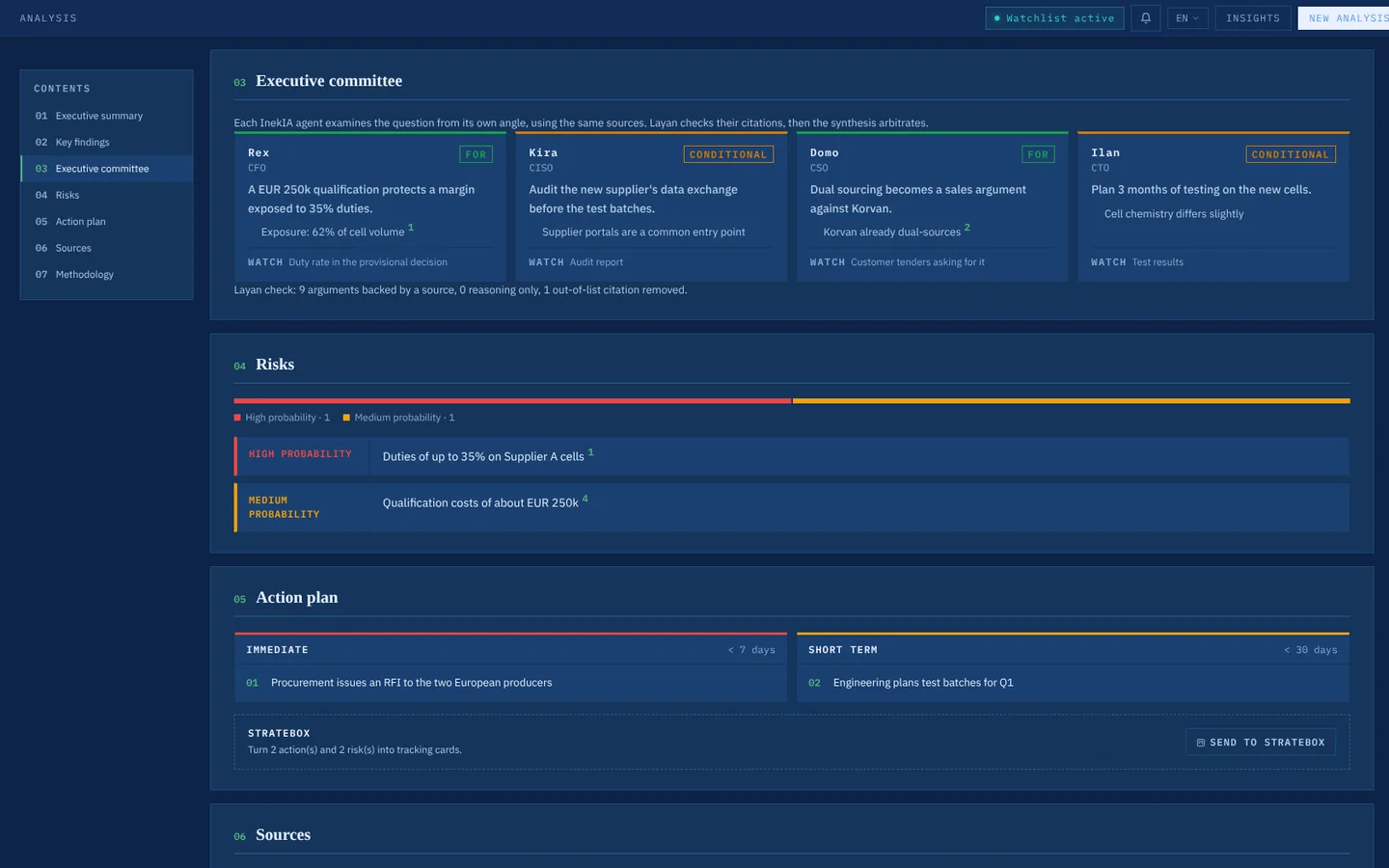The height and width of the screenshot is (868, 1389).
Task: Jump to Action plan in contents
Action: coord(106,222)
